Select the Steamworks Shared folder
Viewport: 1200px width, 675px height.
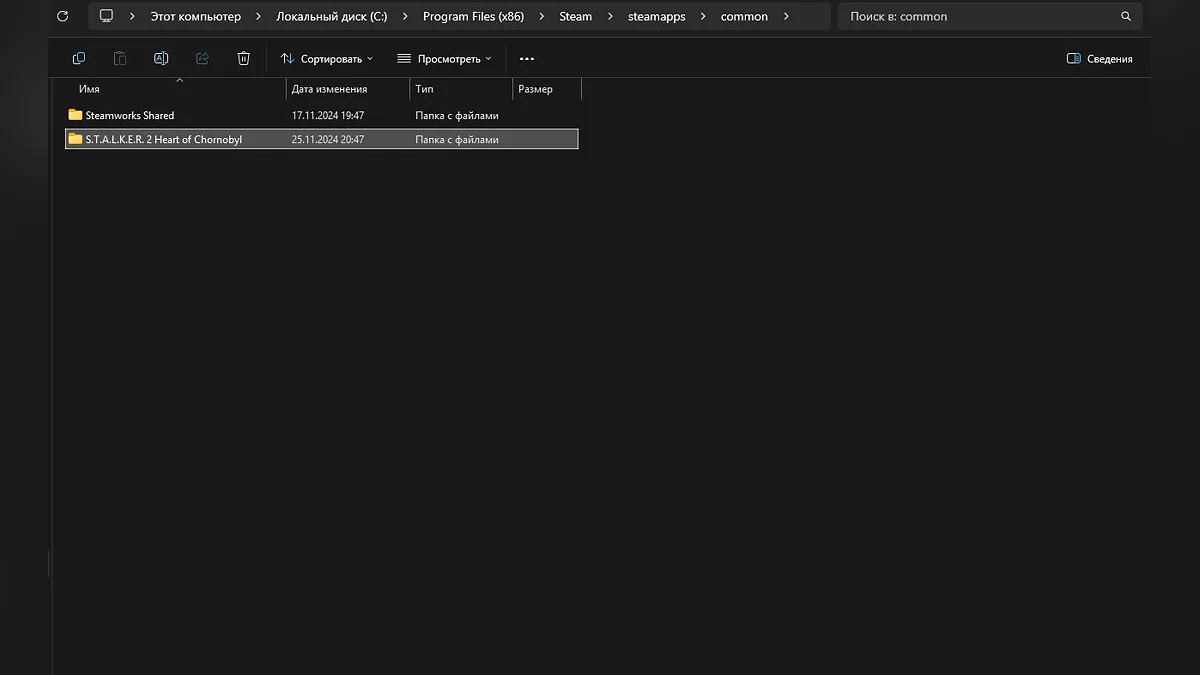(130, 115)
